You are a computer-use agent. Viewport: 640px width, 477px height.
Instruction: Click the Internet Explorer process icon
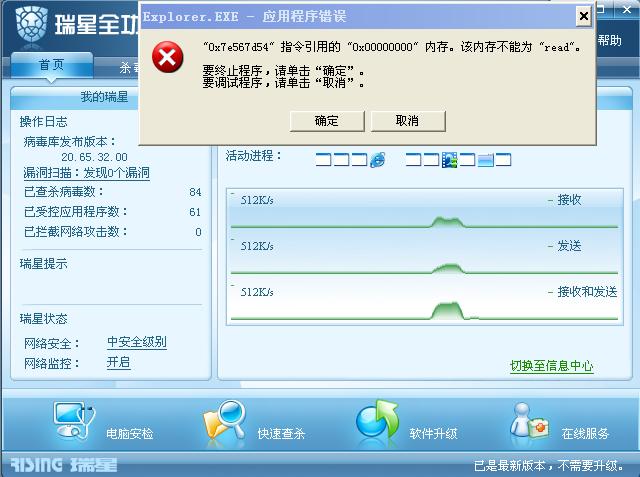click(378, 160)
